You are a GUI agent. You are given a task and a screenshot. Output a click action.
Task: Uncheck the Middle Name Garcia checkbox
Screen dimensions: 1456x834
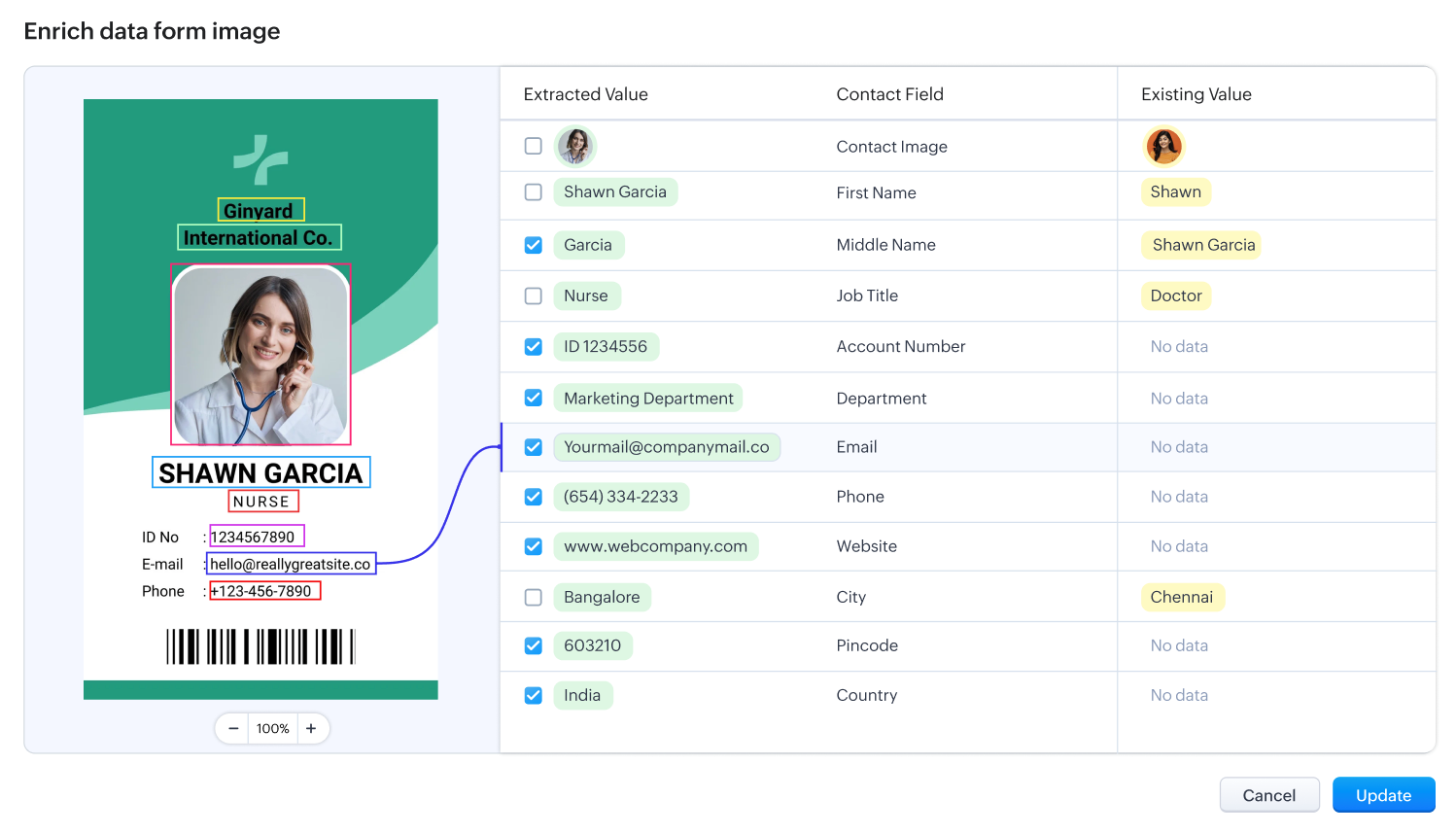pyautogui.click(x=534, y=245)
